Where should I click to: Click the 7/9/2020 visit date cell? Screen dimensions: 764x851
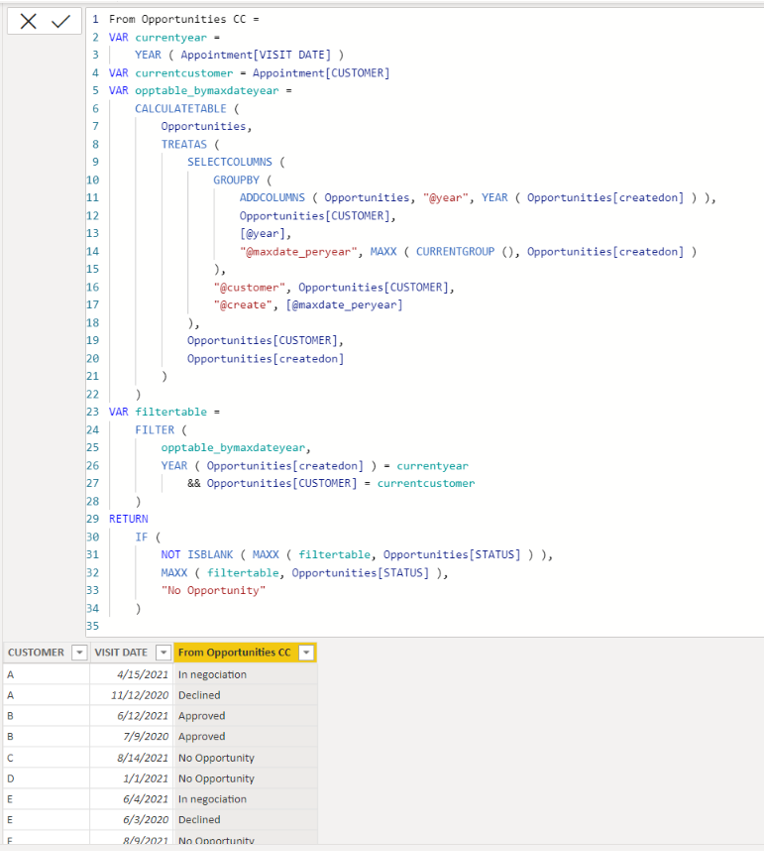pos(130,736)
